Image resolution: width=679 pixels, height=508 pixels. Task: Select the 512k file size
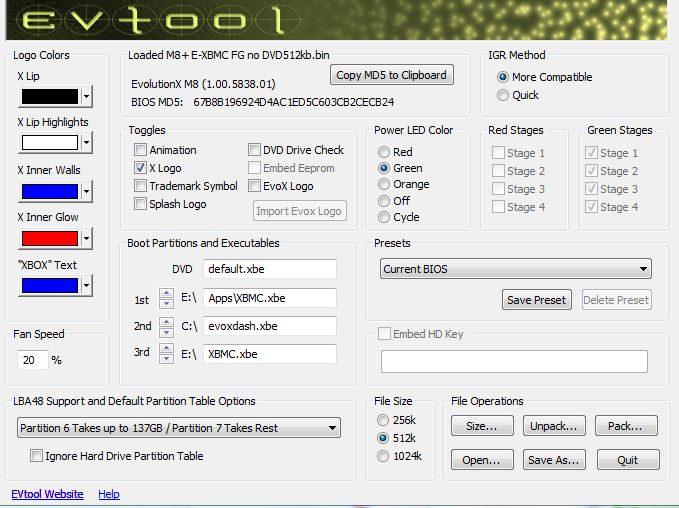(383, 438)
